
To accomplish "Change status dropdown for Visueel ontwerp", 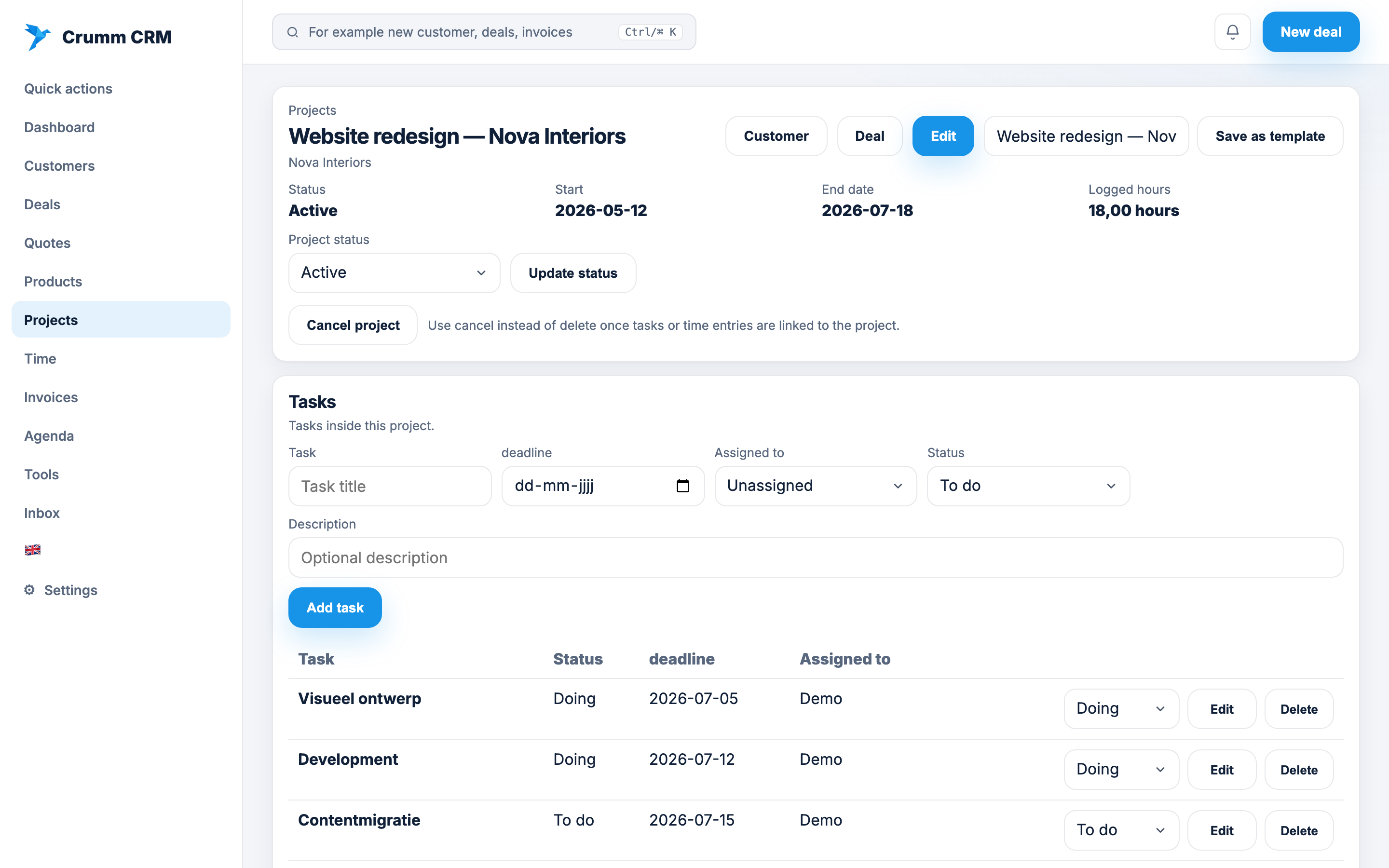I will (x=1121, y=709).
